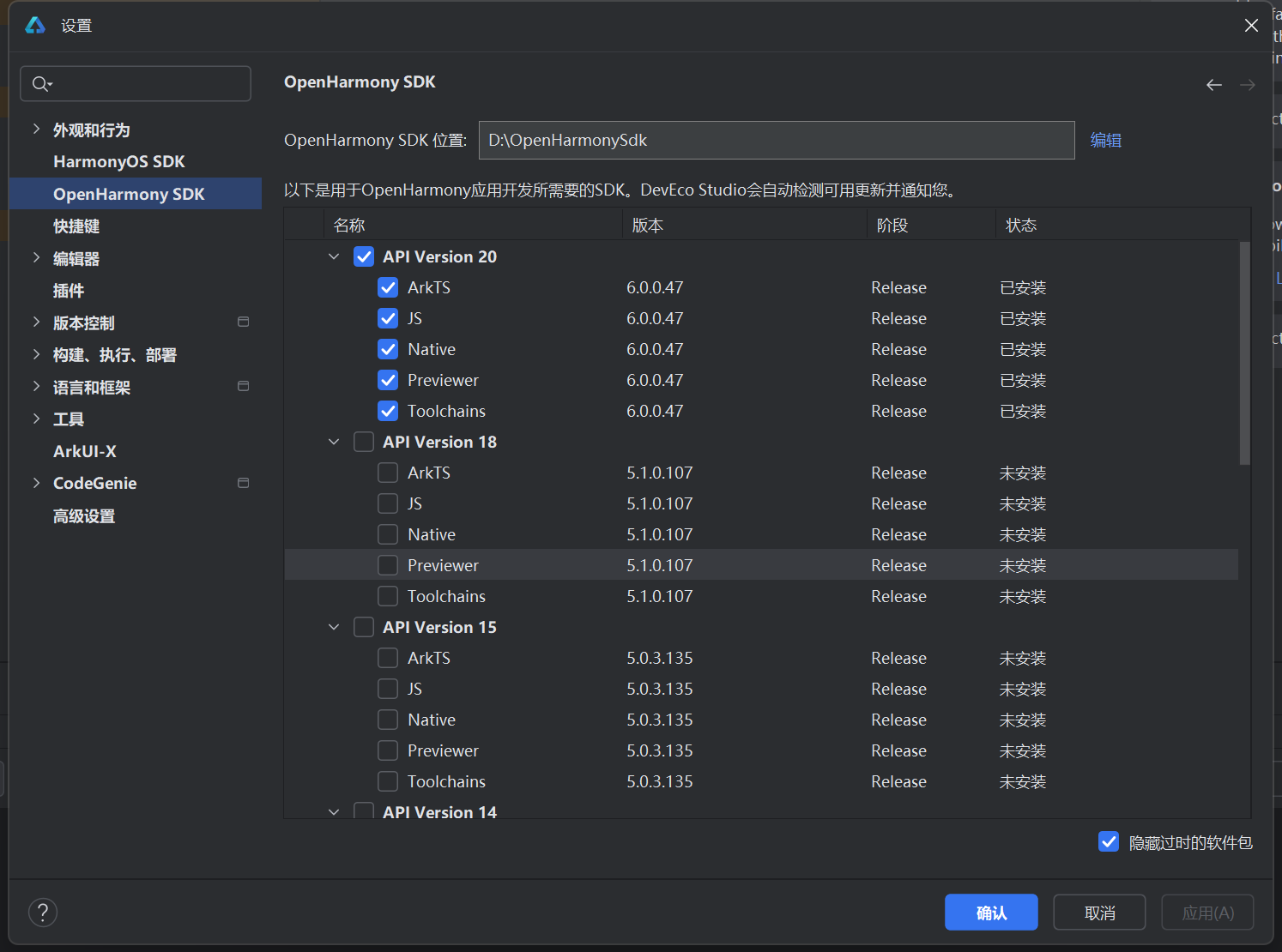Check the API Version 18 checkbox
1282x952 pixels.
point(364,442)
